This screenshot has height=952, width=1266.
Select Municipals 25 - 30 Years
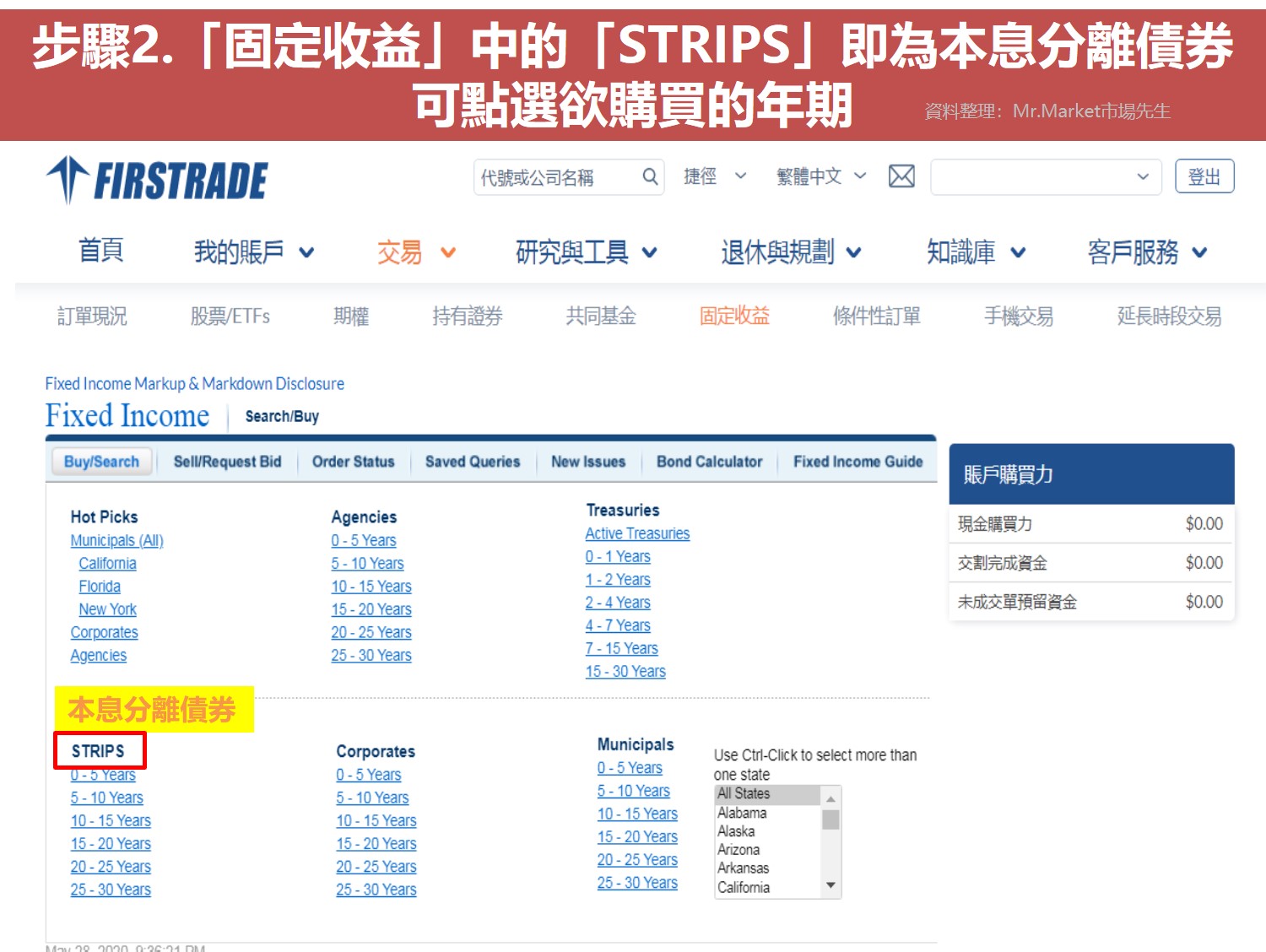coord(637,883)
